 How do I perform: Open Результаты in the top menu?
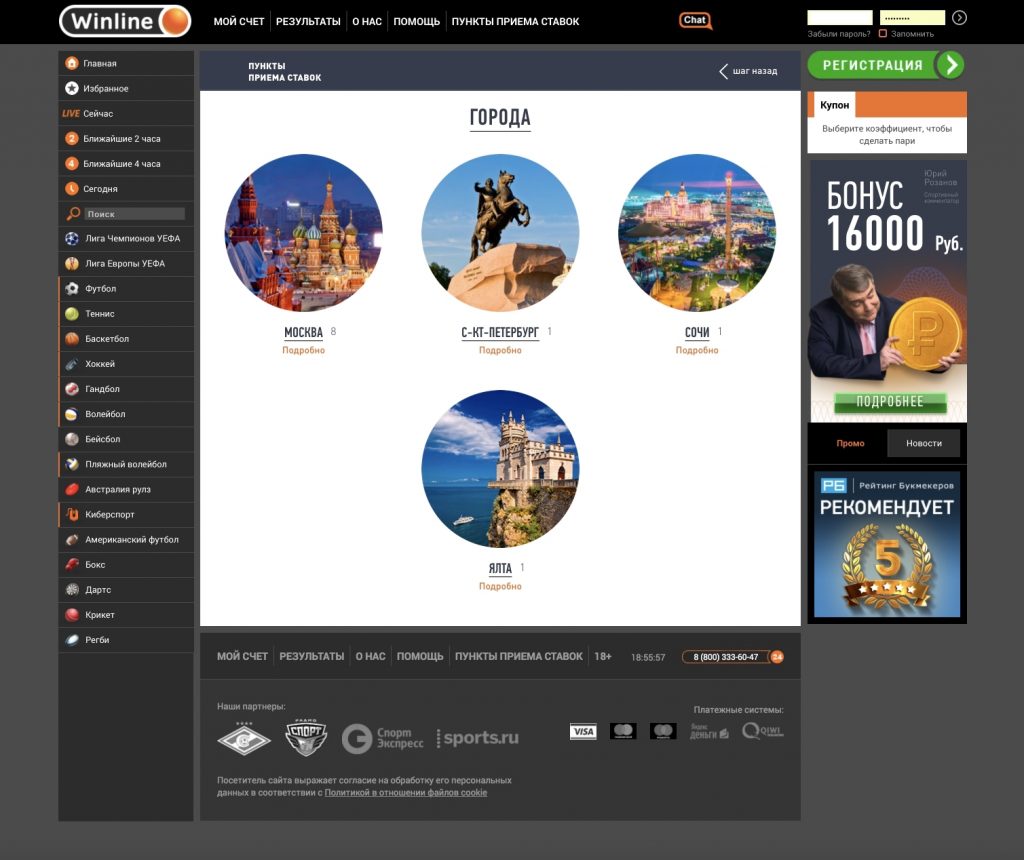tap(308, 21)
